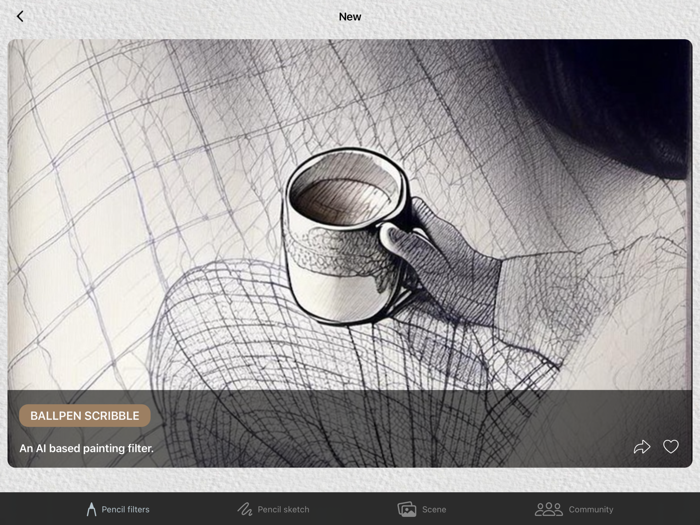
Task: Select the 'An AI based painting filter.' text
Action: 86,448
